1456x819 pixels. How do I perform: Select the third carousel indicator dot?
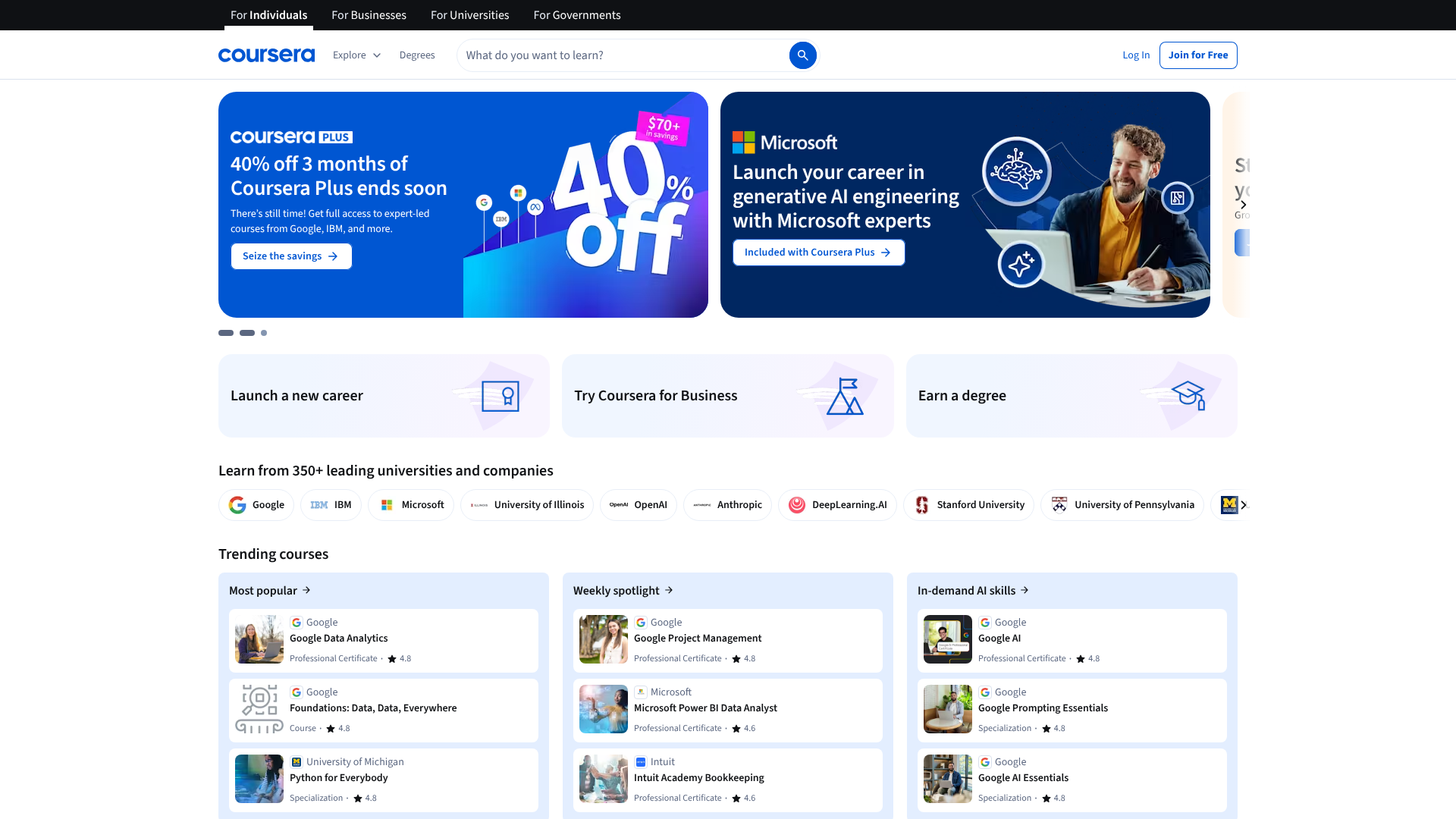coord(263,333)
